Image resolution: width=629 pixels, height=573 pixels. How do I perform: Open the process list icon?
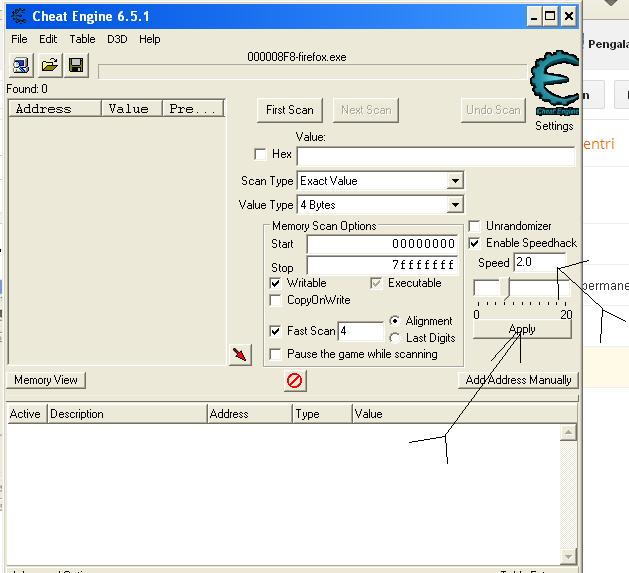coord(21,65)
